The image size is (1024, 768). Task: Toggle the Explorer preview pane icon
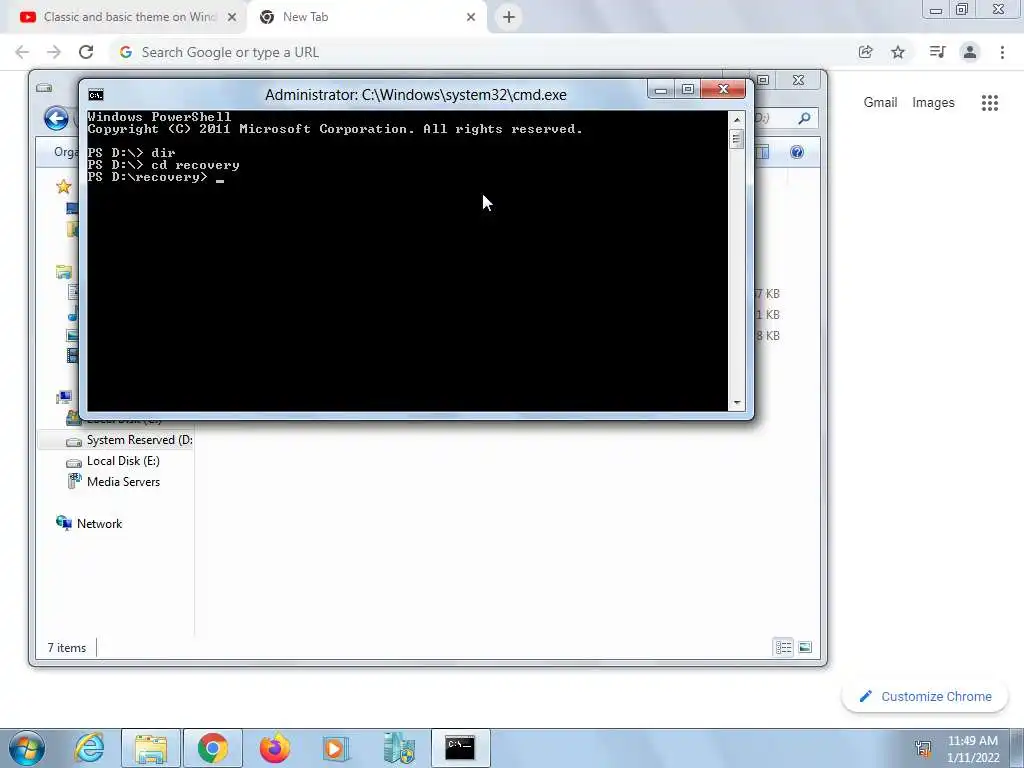tap(761, 152)
